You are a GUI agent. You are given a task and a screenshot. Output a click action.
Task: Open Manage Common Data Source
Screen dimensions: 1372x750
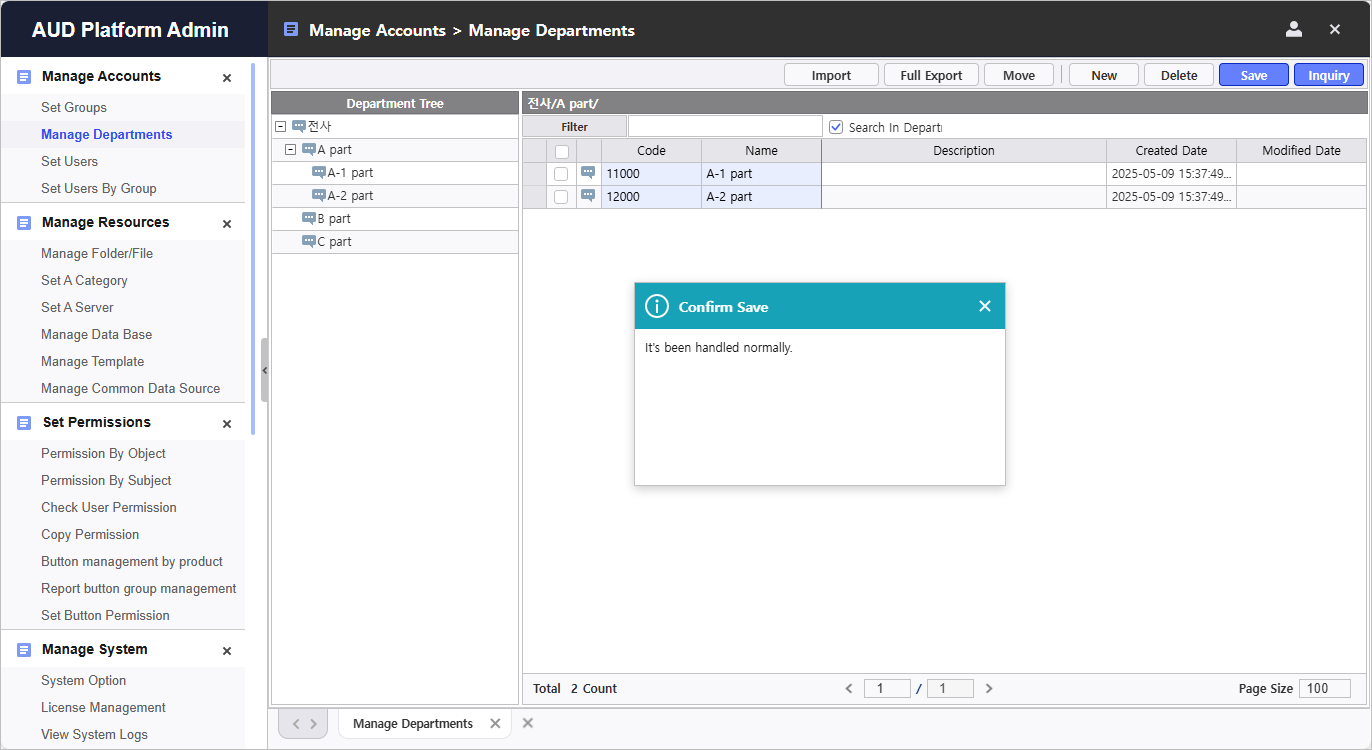click(x=130, y=388)
